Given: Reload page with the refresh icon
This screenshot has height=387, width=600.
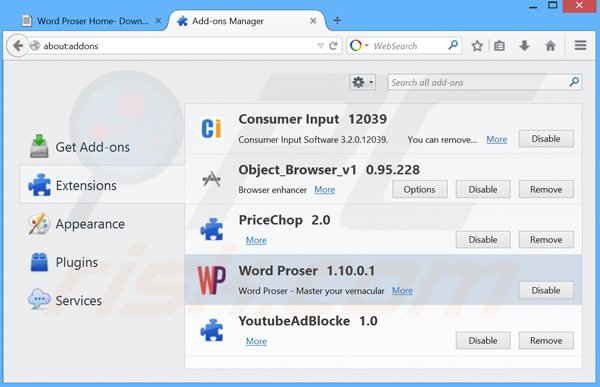Looking at the screenshot, I should 333,46.
